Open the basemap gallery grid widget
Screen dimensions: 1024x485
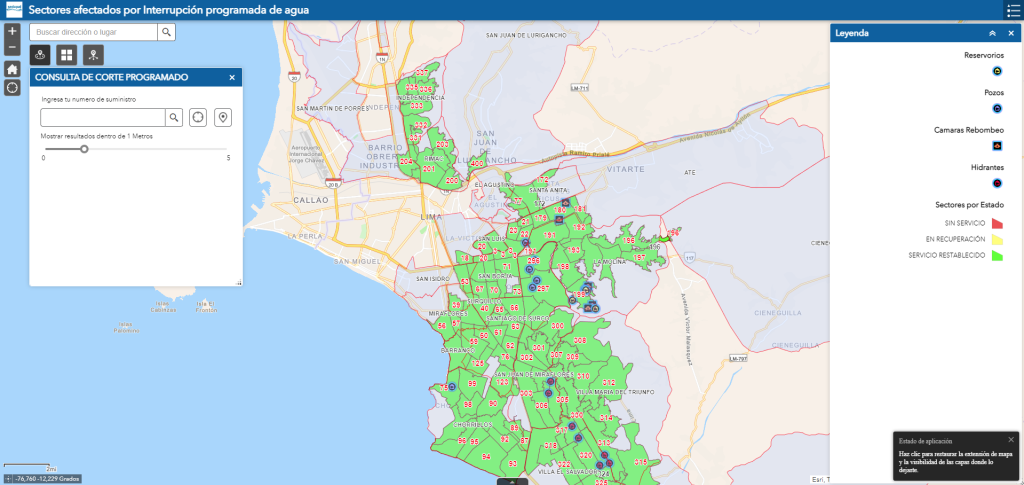(x=66, y=55)
